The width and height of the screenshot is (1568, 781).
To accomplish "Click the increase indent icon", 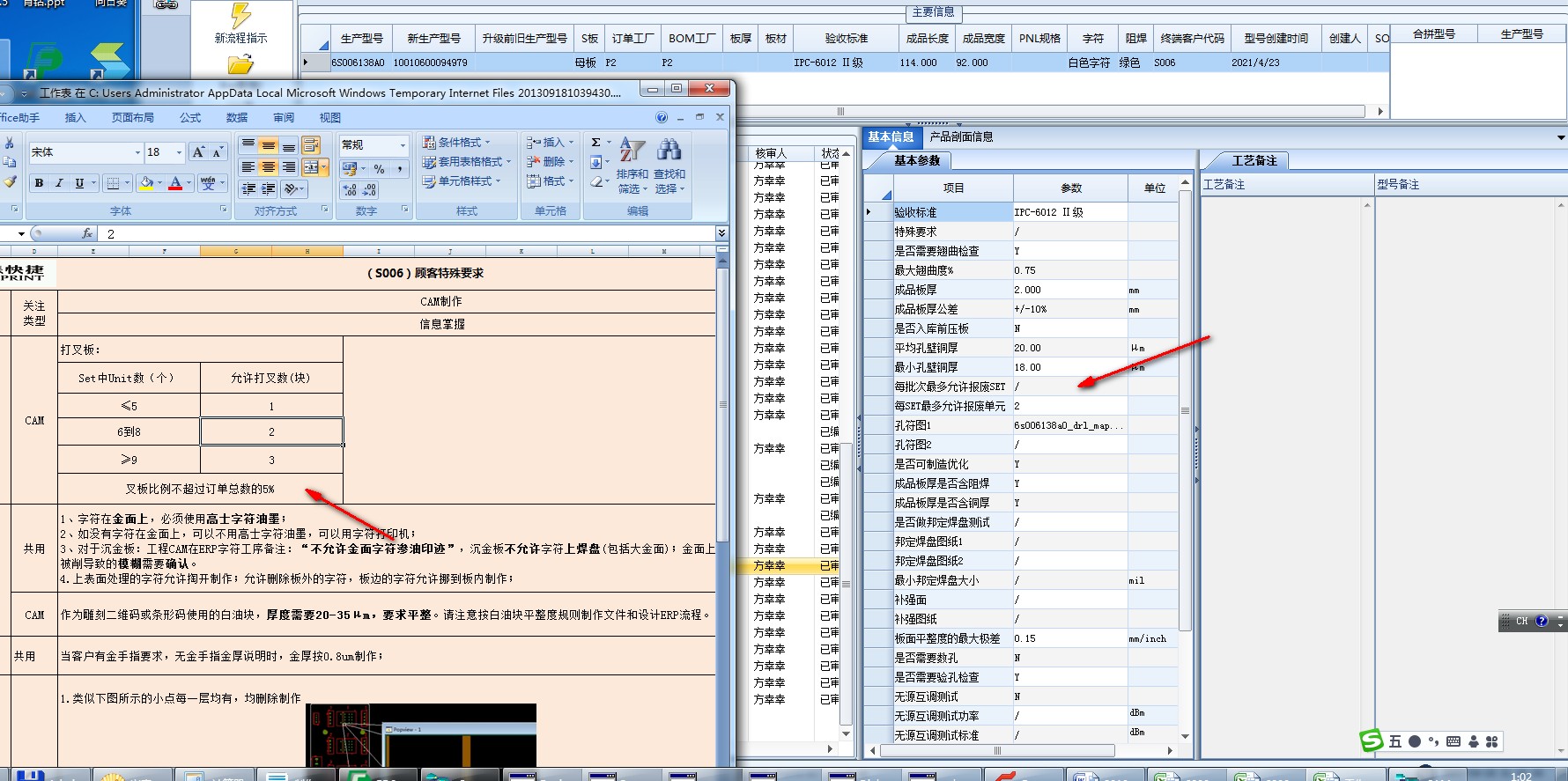I will coord(268,188).
